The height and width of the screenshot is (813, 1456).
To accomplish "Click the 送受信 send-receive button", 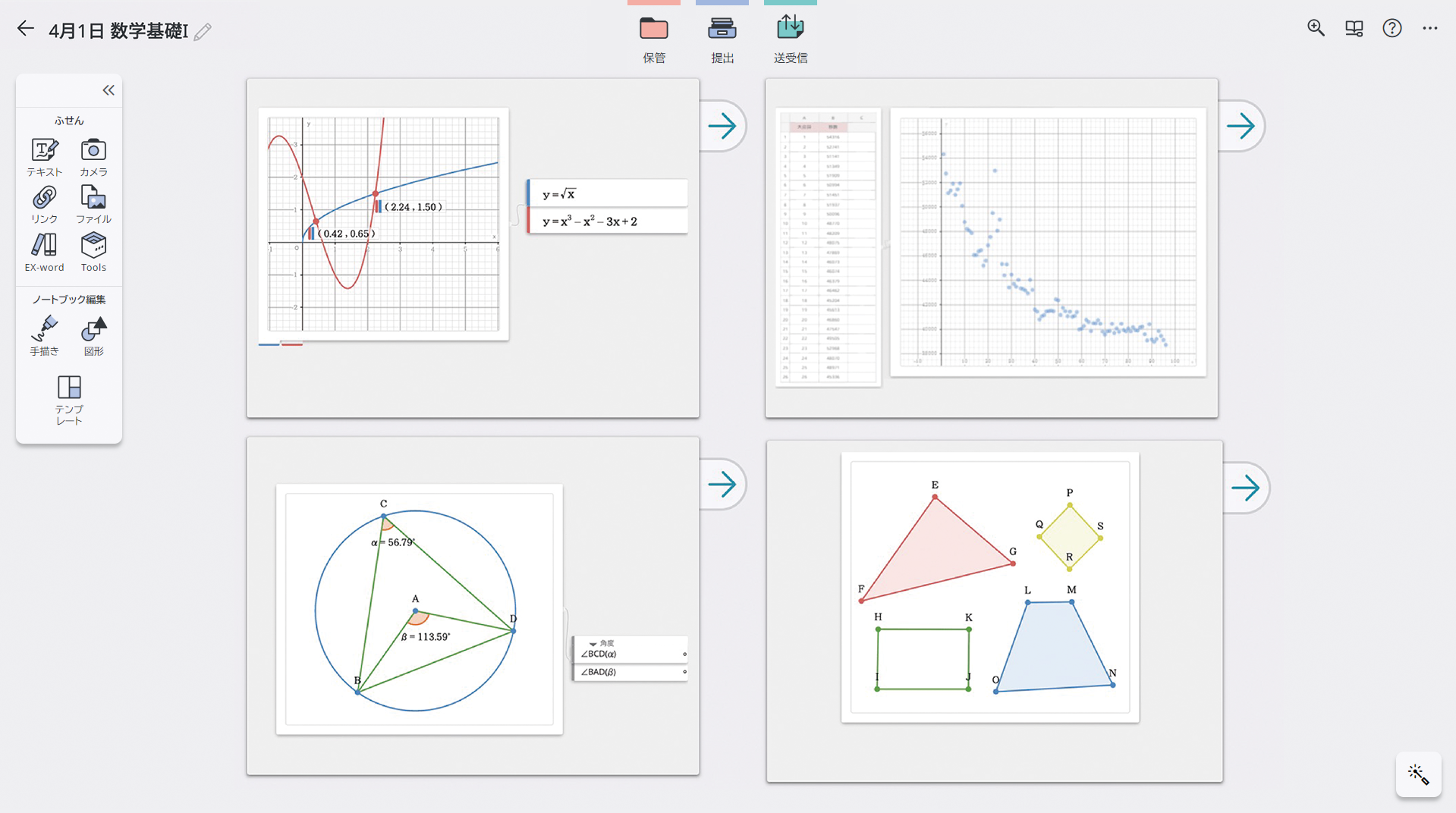I will click(x=790, y=38).
